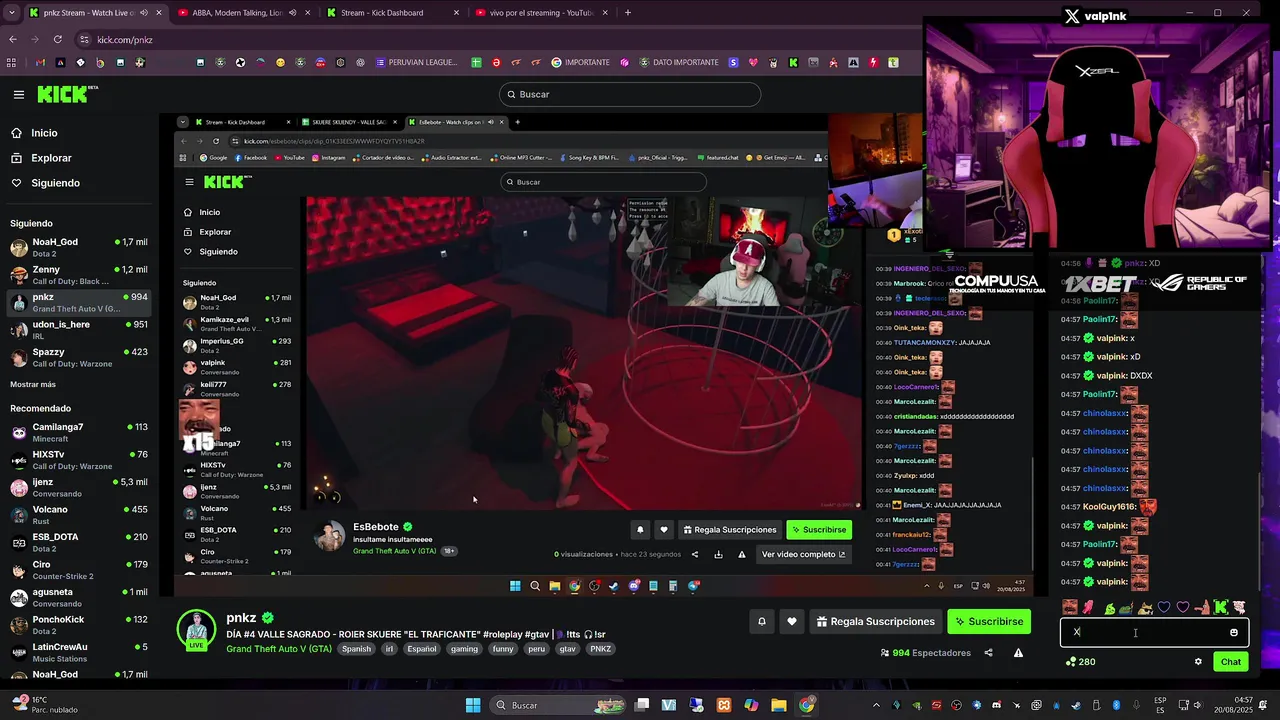The width and height of the screenshot is (1280, 720).
Task: Open the Kick sidebar hamburger menu
Action: 18,95
